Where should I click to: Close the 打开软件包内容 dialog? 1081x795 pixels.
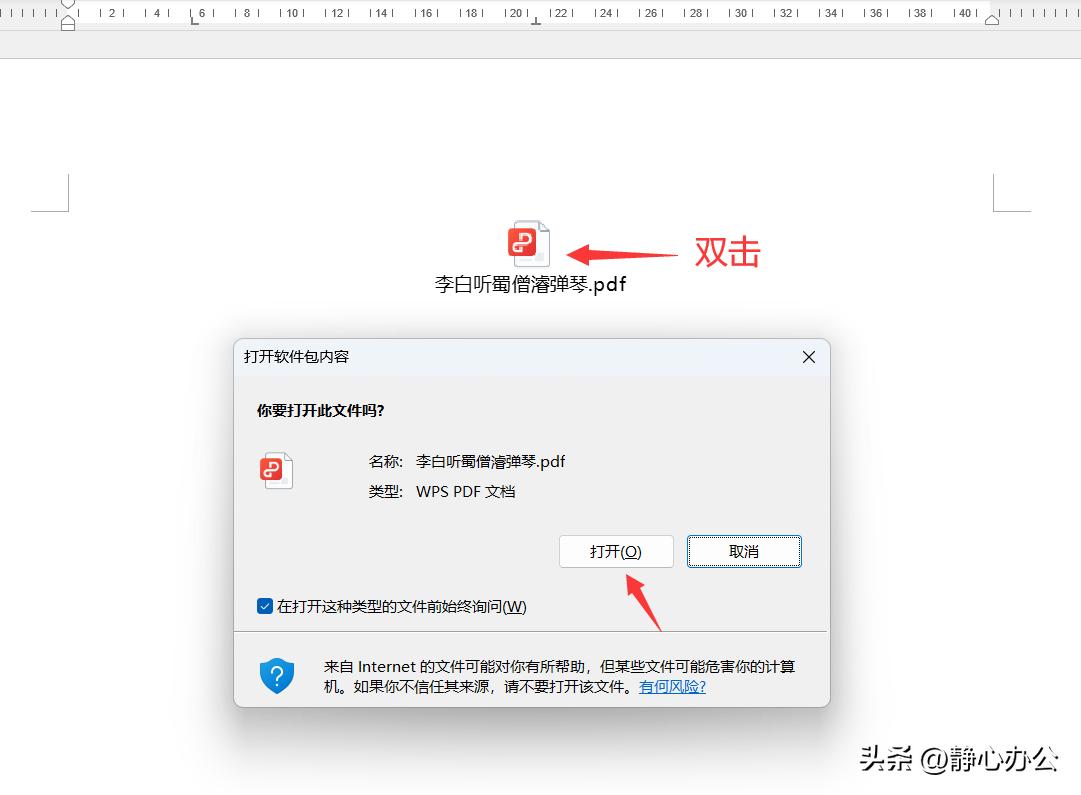point(809,357)
